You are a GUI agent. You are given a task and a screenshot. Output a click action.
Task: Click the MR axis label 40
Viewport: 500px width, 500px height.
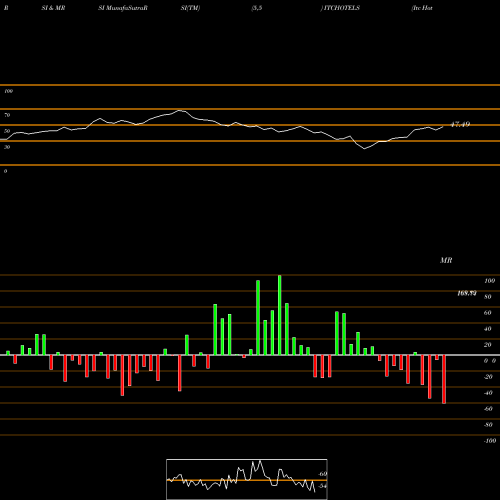488,329
